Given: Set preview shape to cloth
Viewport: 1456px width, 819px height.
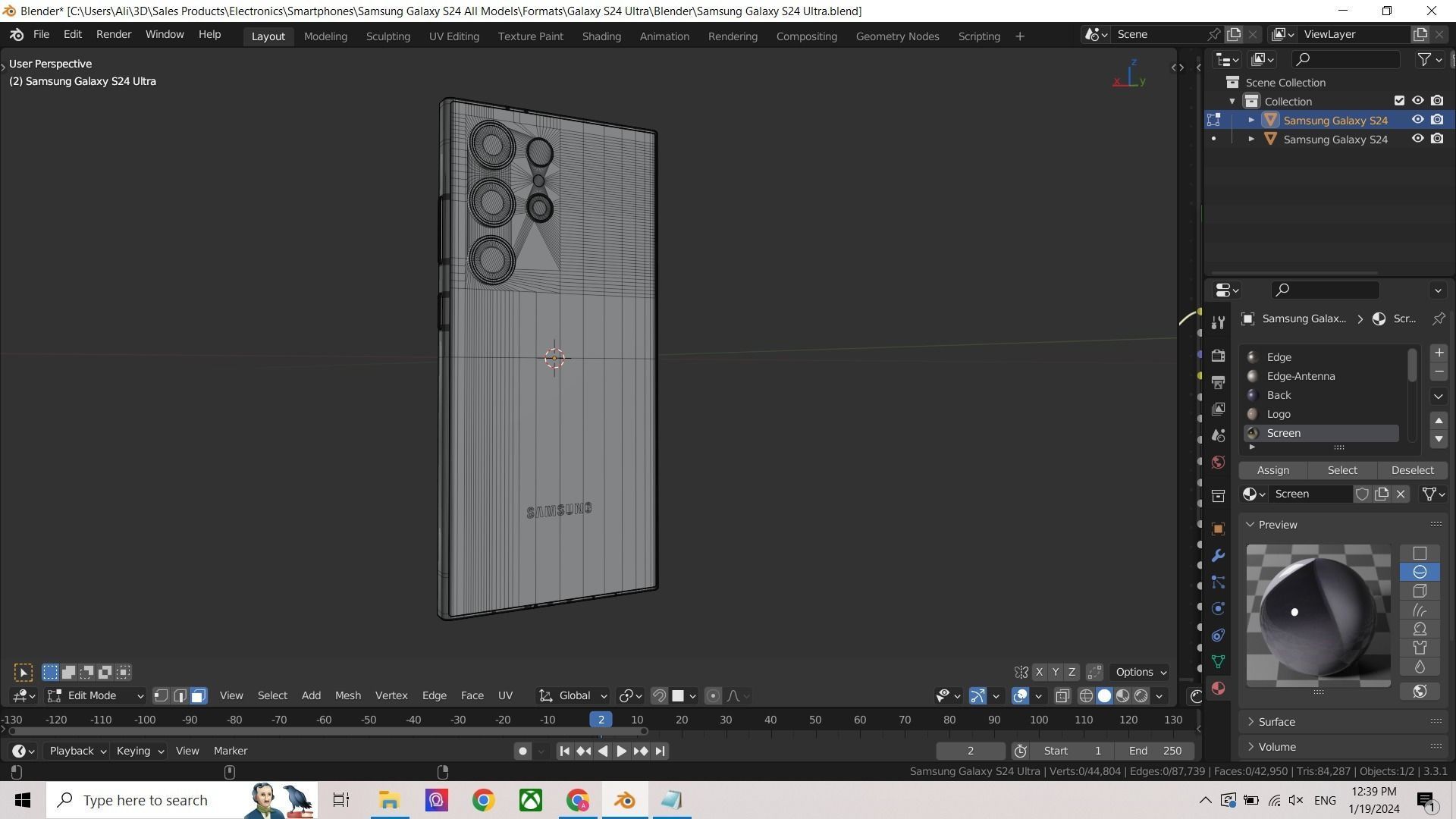Looking at the screenshot, I should click(x=1420, y=648).
